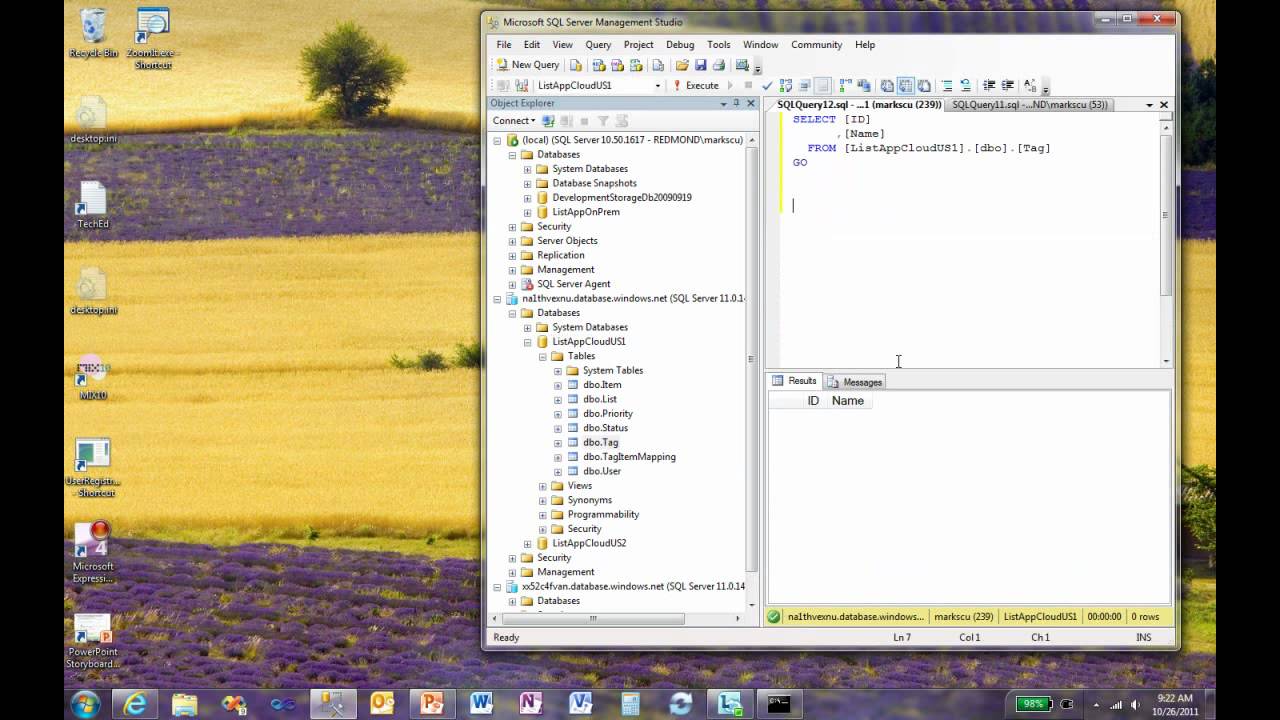Screen dimensions: 1280x720
Task: Click the Name column header in results
Action: [x=847, y=401]
